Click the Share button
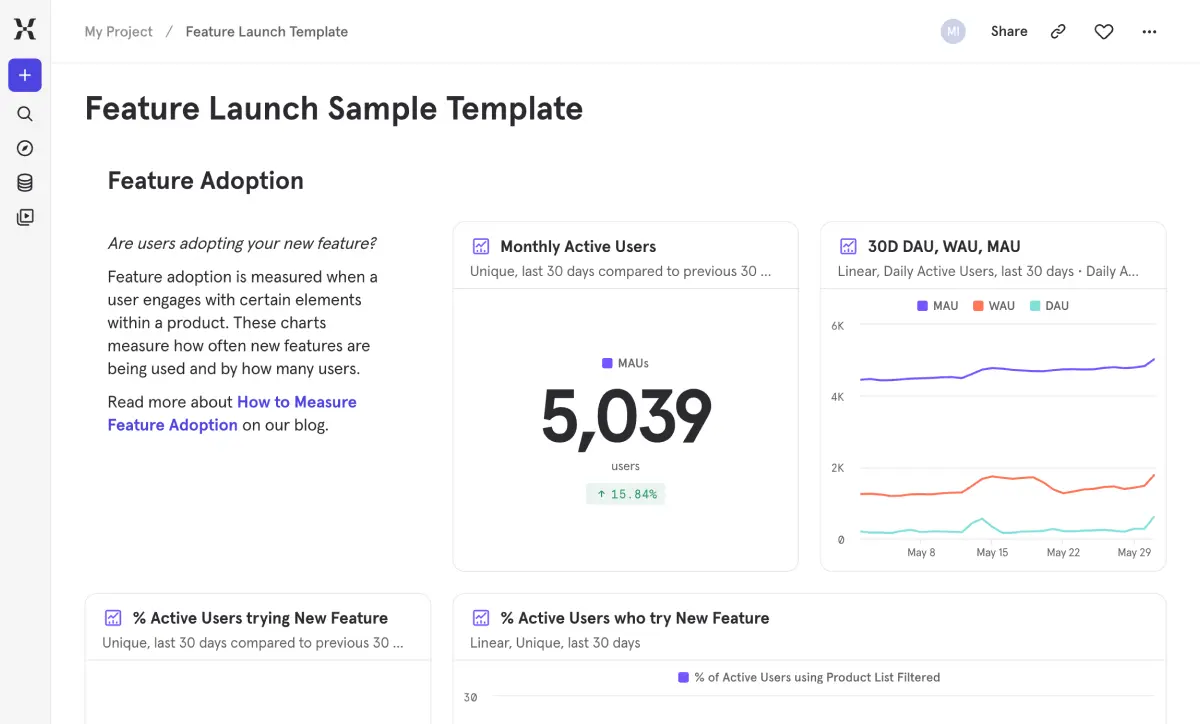 point(1009,32)
